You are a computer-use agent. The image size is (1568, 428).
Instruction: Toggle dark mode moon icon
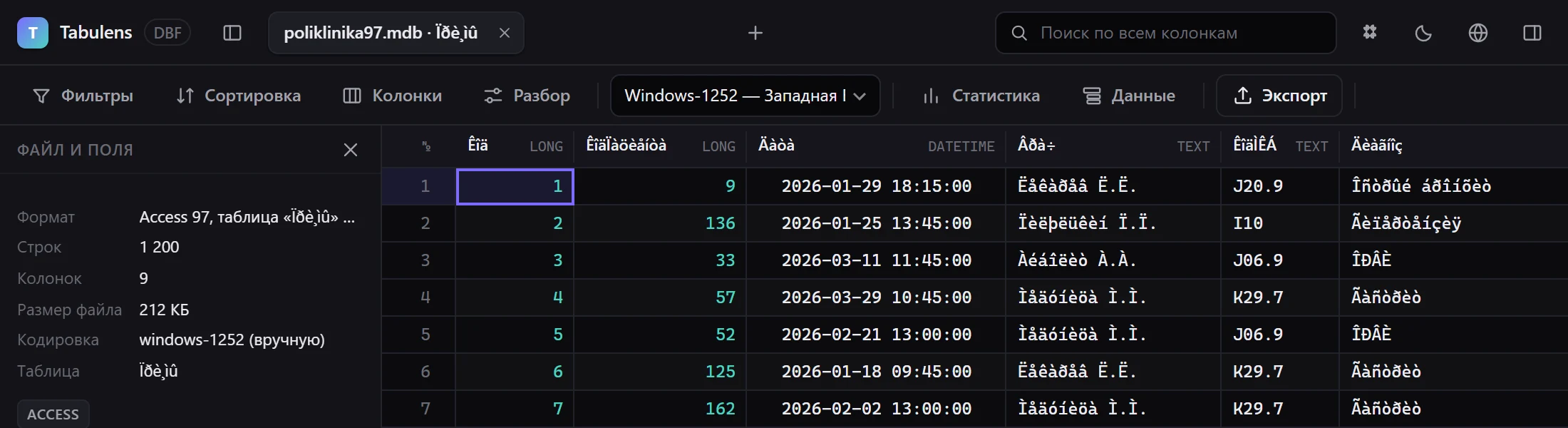point(1424,33)
